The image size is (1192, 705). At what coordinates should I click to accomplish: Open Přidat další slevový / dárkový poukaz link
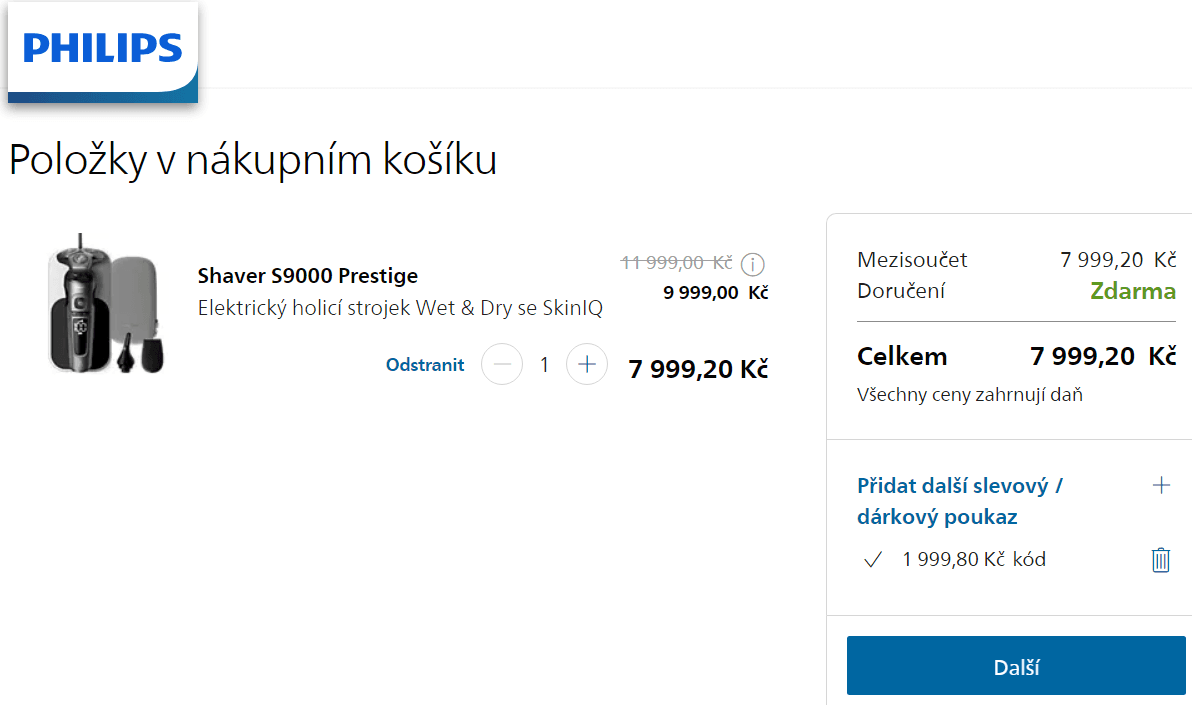[x=959, y=501]
